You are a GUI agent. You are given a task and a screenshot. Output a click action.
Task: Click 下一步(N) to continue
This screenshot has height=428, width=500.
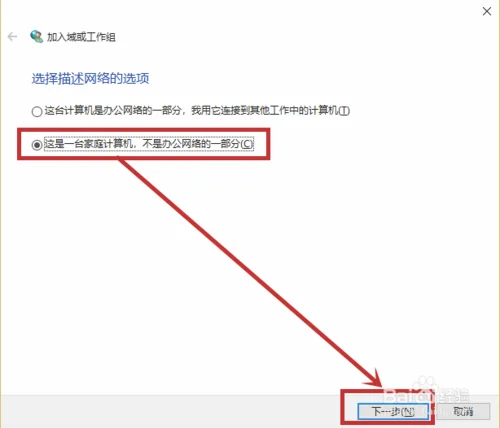click(393, 412)
